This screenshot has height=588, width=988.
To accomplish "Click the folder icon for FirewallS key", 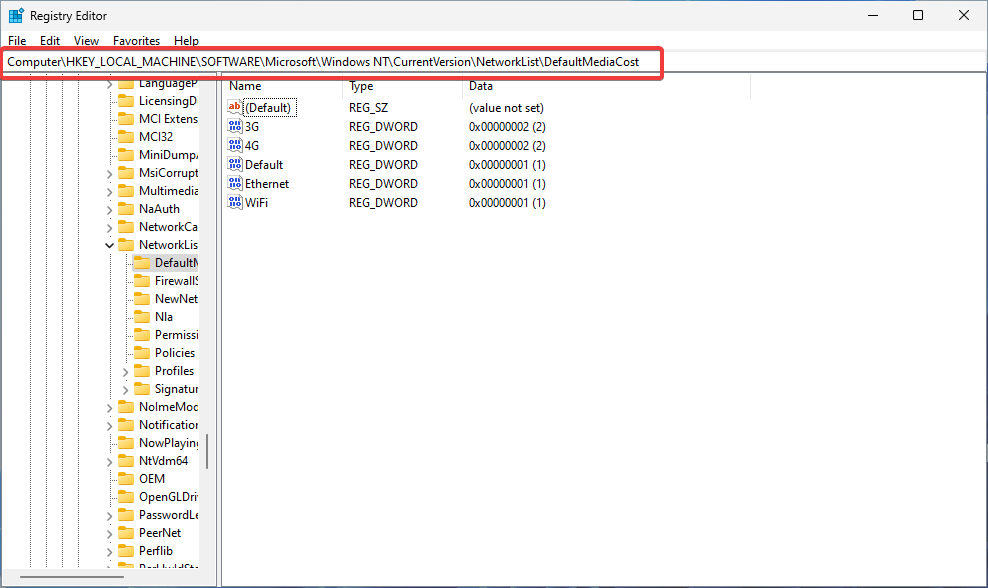I will pyautogui.click(x=142, y=280).
